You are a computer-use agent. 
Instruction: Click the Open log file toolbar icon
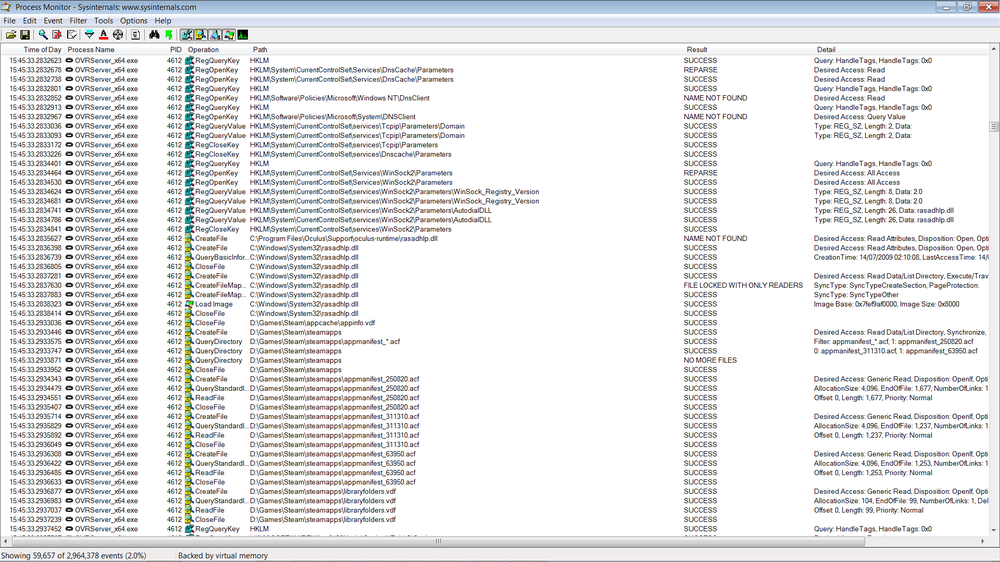11,35
